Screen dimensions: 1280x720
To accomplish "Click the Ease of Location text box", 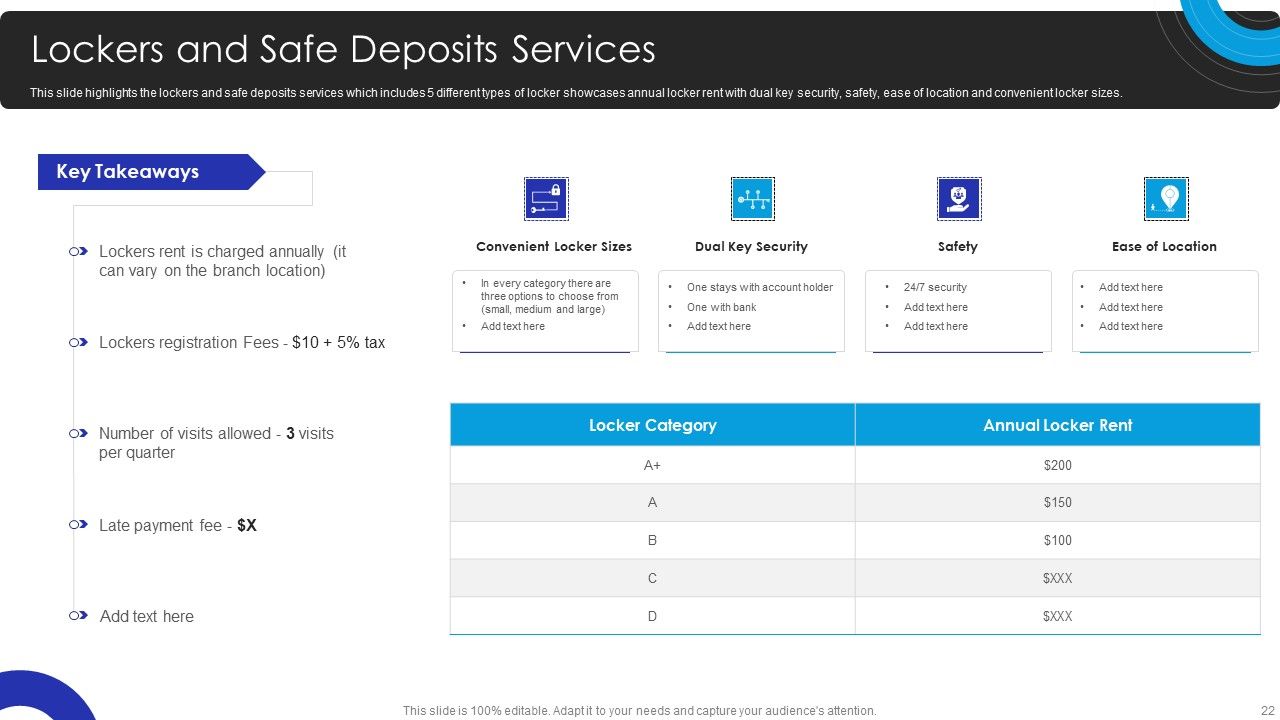I will tap(1165, 311).
